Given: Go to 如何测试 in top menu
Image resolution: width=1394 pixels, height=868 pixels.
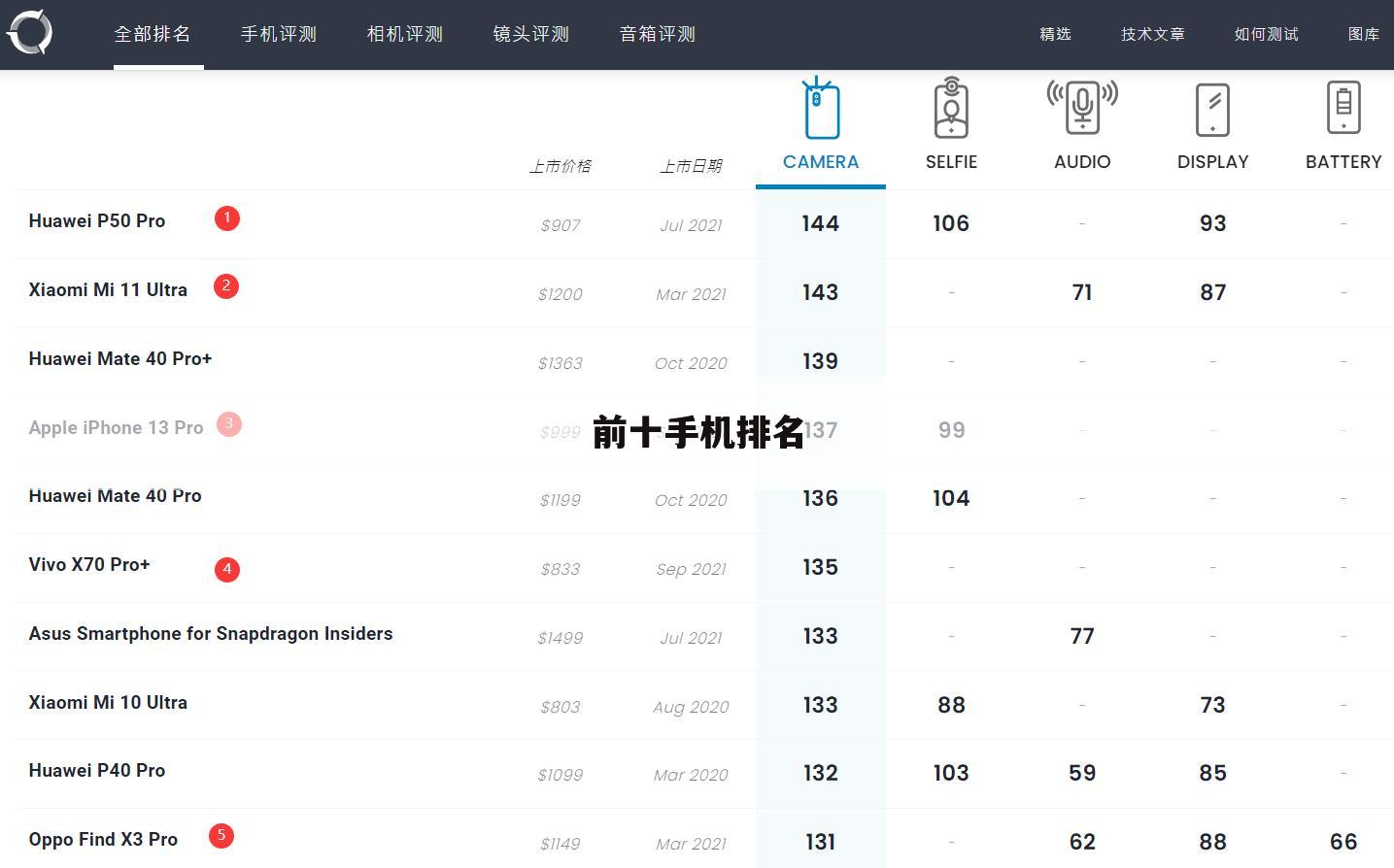Looking at the screenshot, I should pos(1267,34).
